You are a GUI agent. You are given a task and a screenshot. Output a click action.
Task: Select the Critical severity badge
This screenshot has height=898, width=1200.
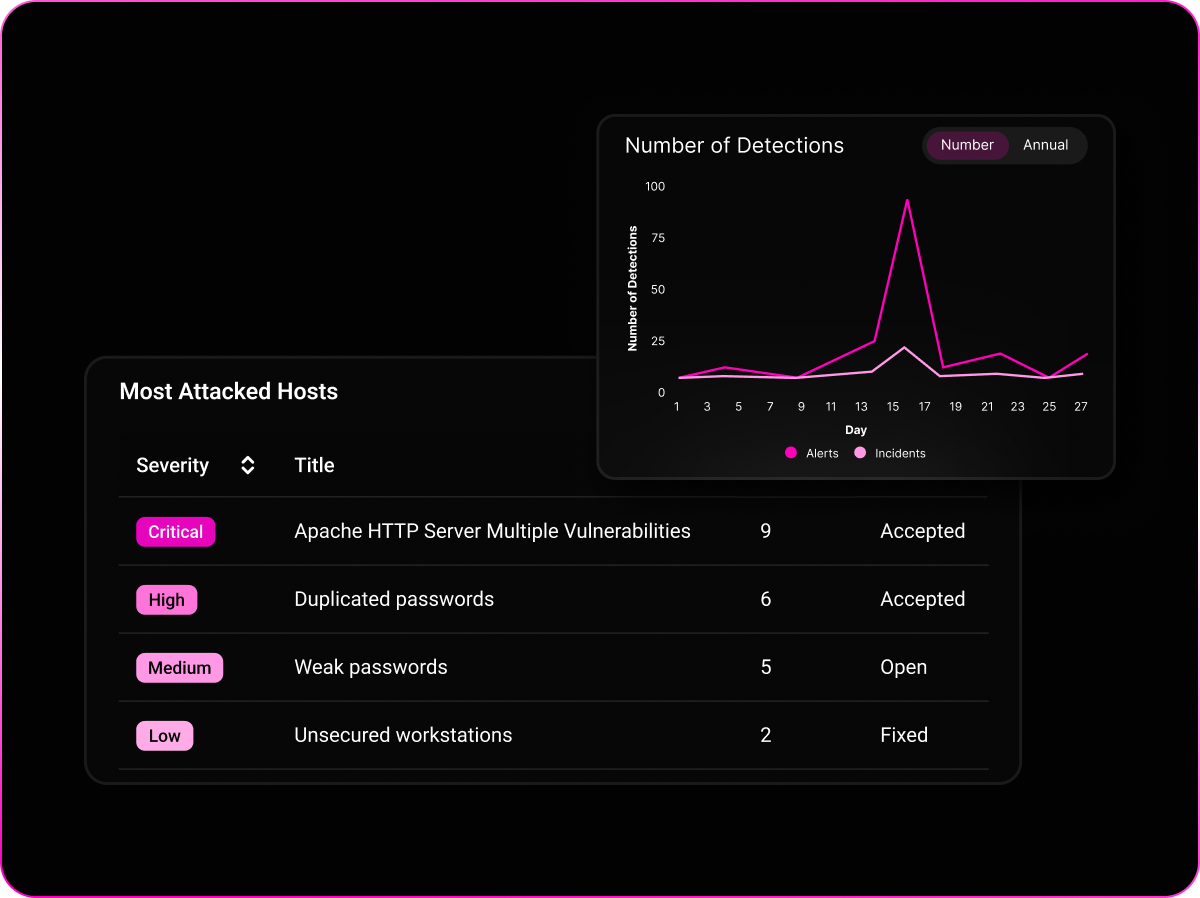(x=176, y=532)
